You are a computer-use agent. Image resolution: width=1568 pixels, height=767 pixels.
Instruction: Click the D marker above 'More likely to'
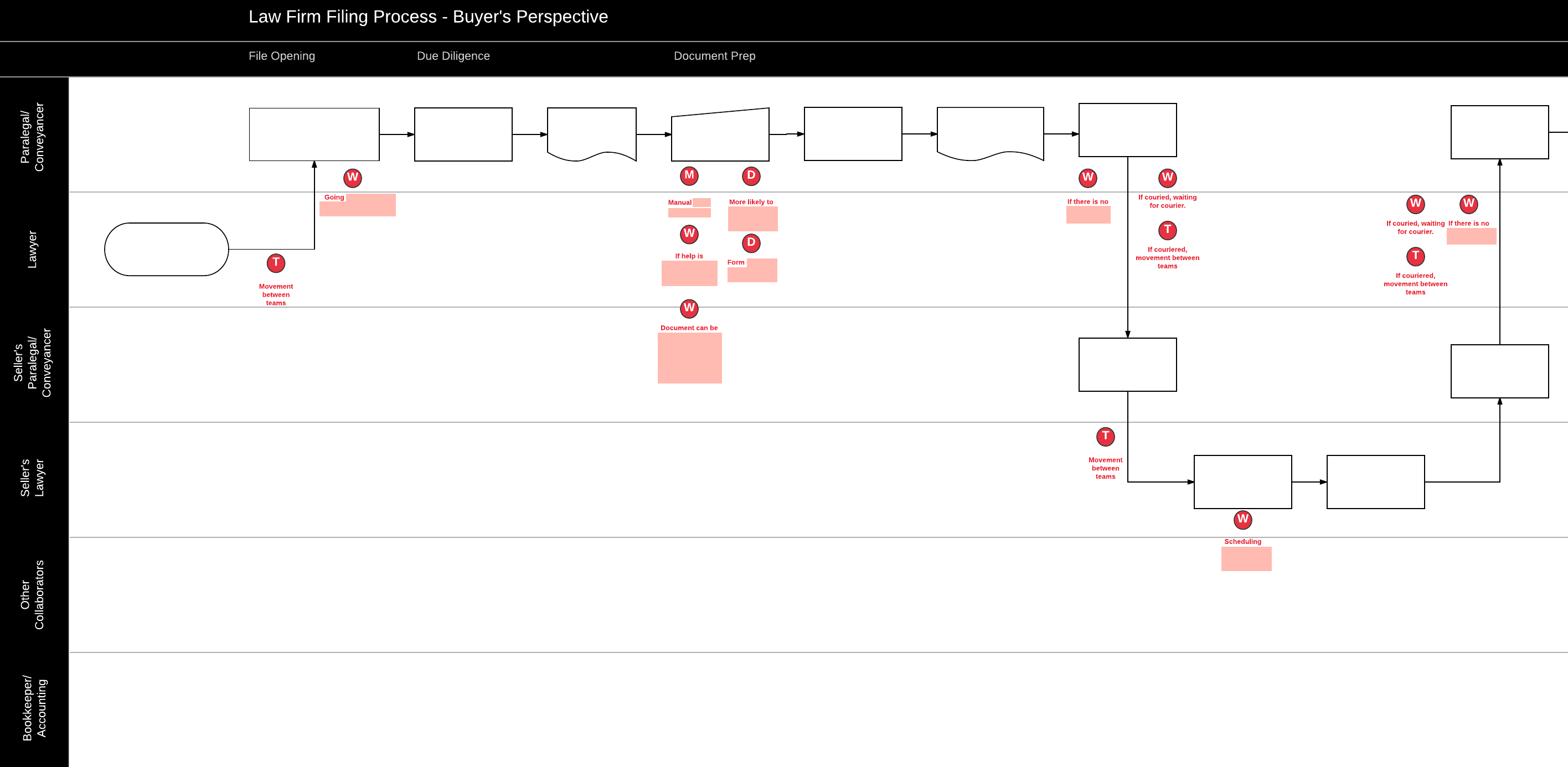click(x=751, y=176)
